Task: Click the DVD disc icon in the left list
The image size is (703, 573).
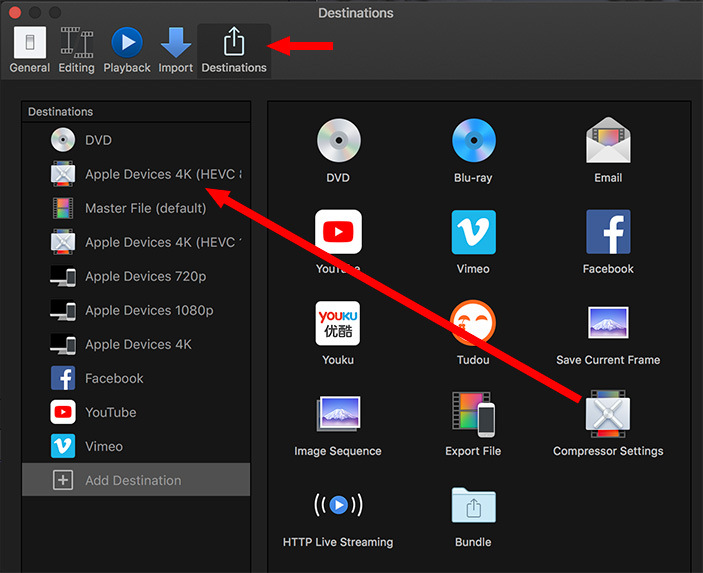Action: (x=63, y=140)
